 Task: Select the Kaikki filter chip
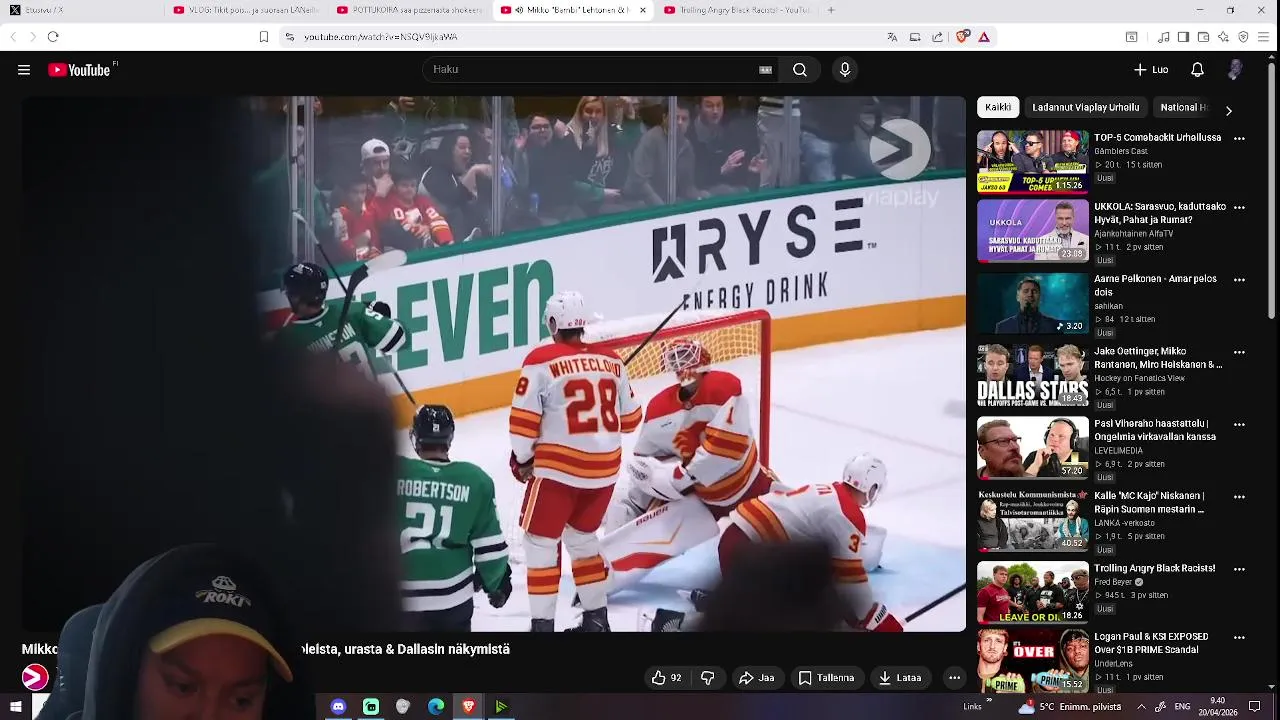click(x=998, y=107)
